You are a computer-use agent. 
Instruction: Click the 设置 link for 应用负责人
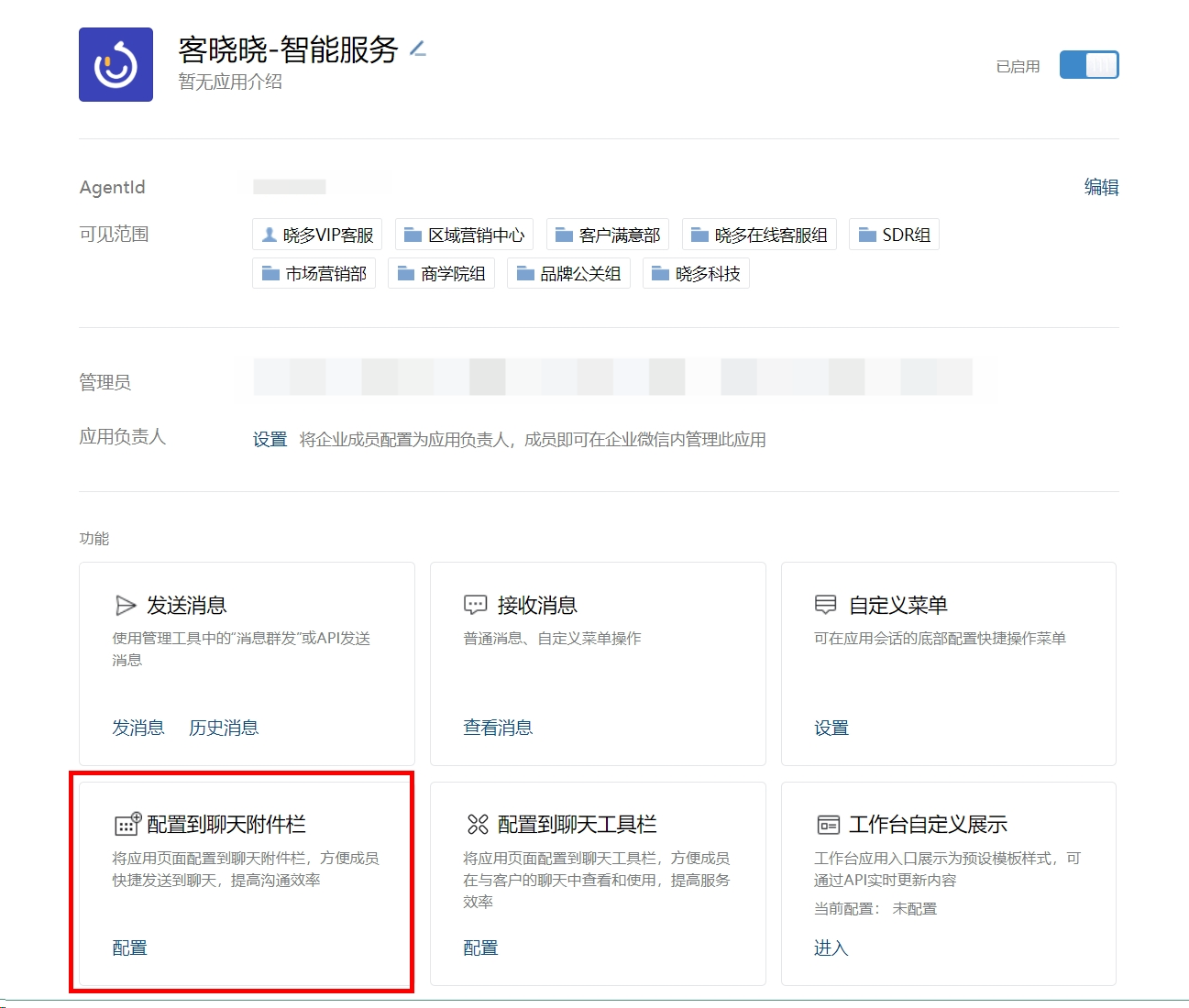click(x=270, y=440)
